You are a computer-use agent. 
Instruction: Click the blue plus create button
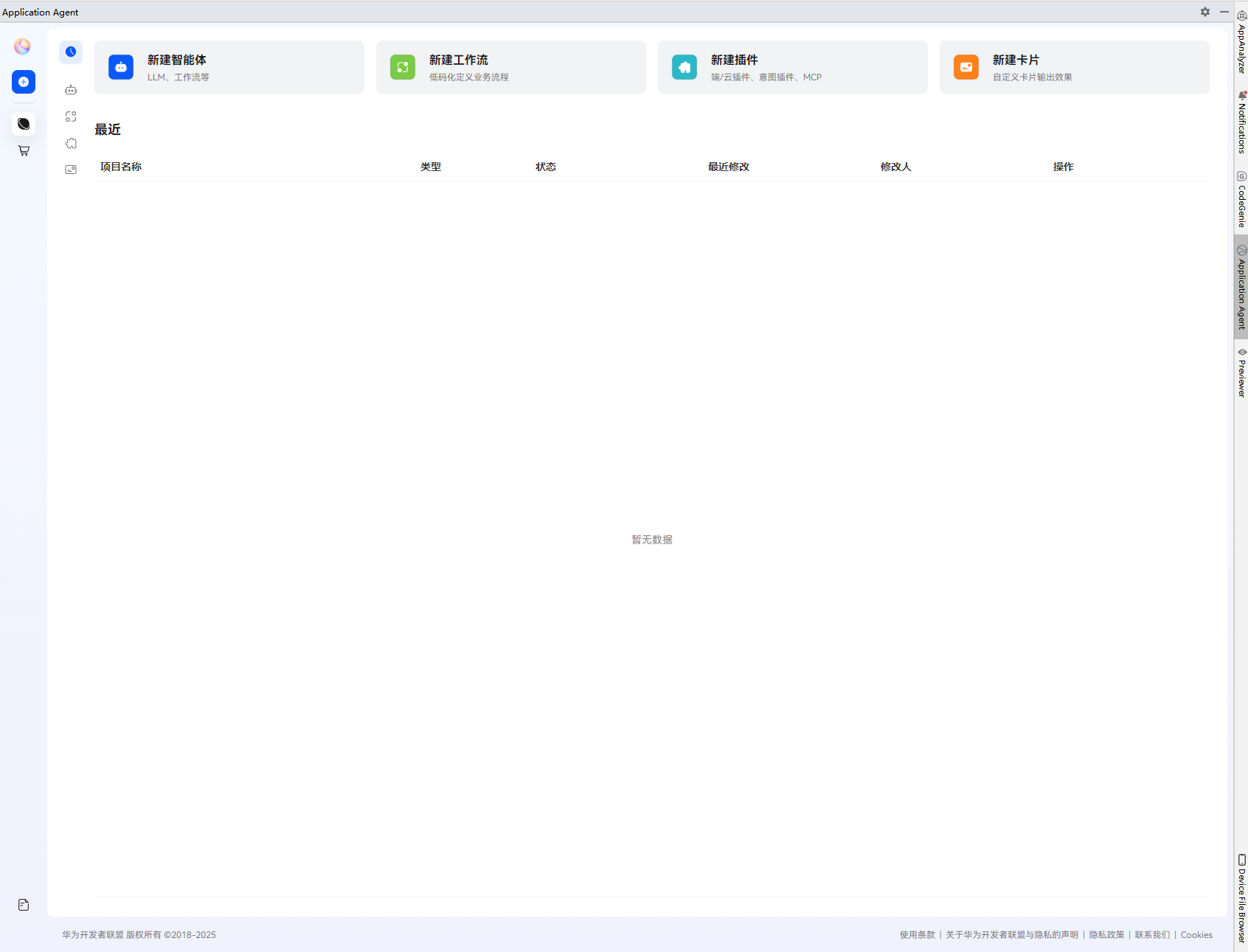(x=23, y=82)
